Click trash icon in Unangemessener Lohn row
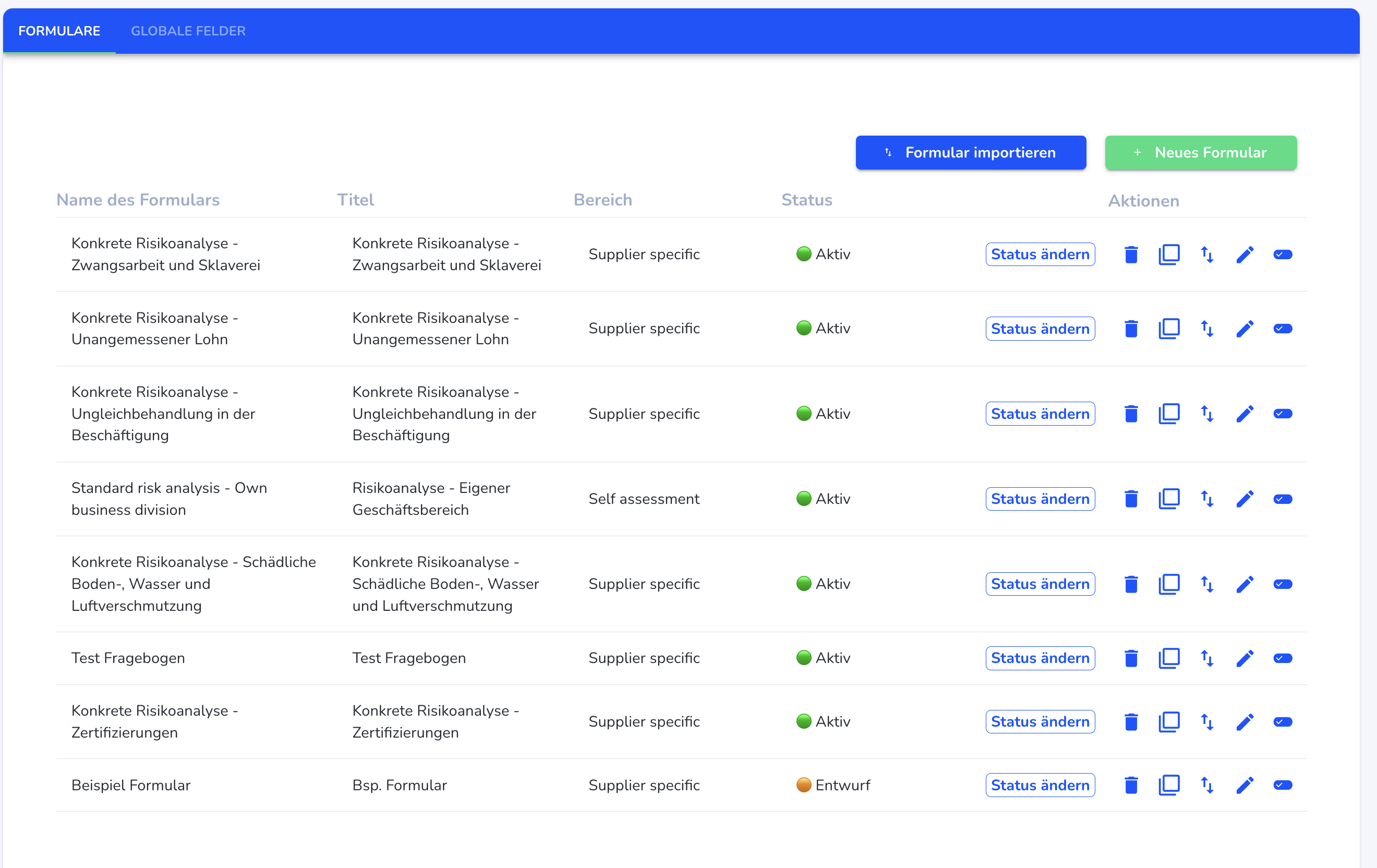The height and width of the screenshot is (868, 1377). 1130,329
